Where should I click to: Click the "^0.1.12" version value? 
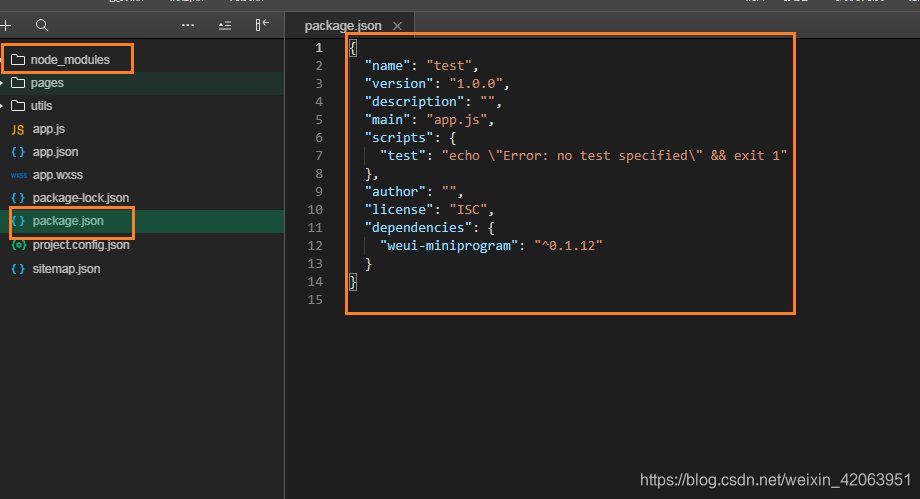568,245
